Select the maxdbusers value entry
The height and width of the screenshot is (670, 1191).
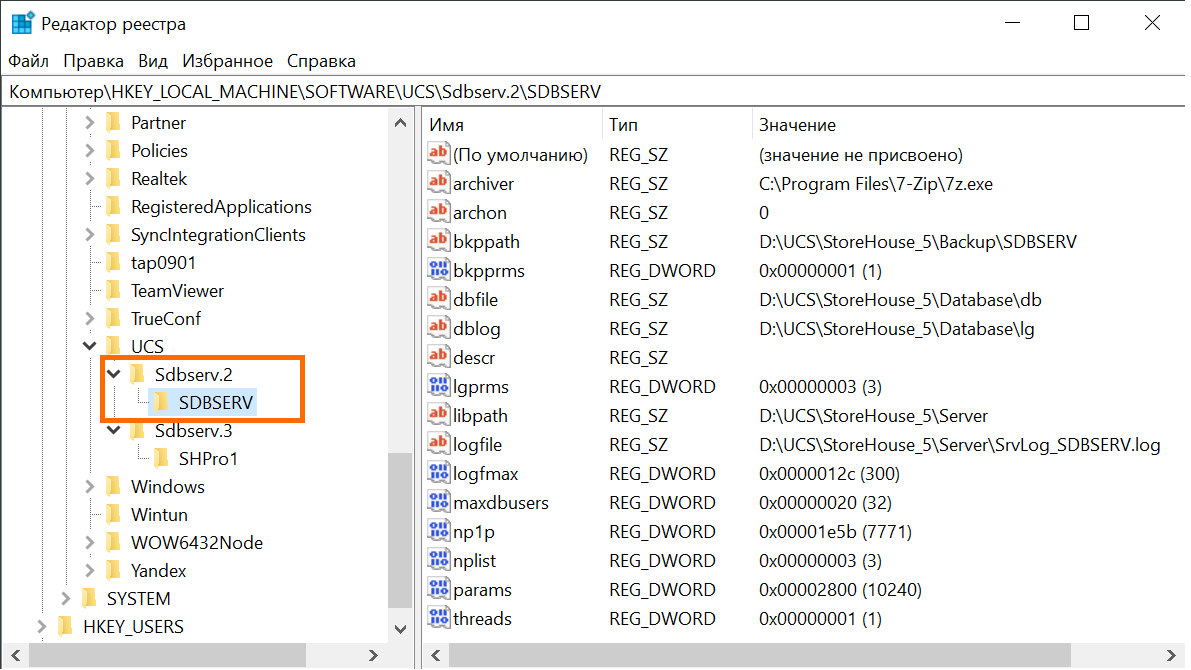point(500,502)
